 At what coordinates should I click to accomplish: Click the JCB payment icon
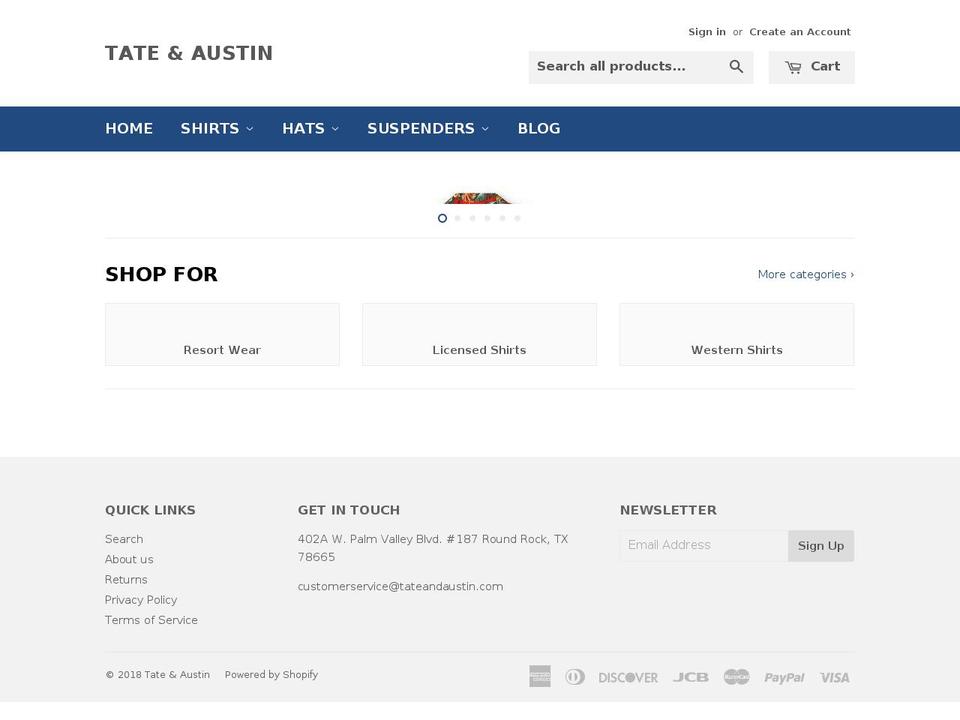tap(691, 677)
